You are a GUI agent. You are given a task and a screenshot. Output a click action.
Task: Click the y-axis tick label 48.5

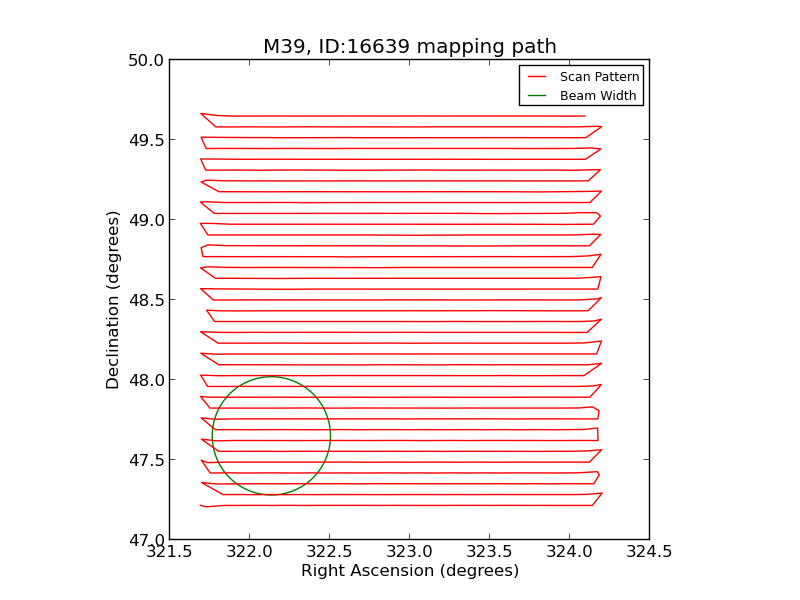(146, 300)
